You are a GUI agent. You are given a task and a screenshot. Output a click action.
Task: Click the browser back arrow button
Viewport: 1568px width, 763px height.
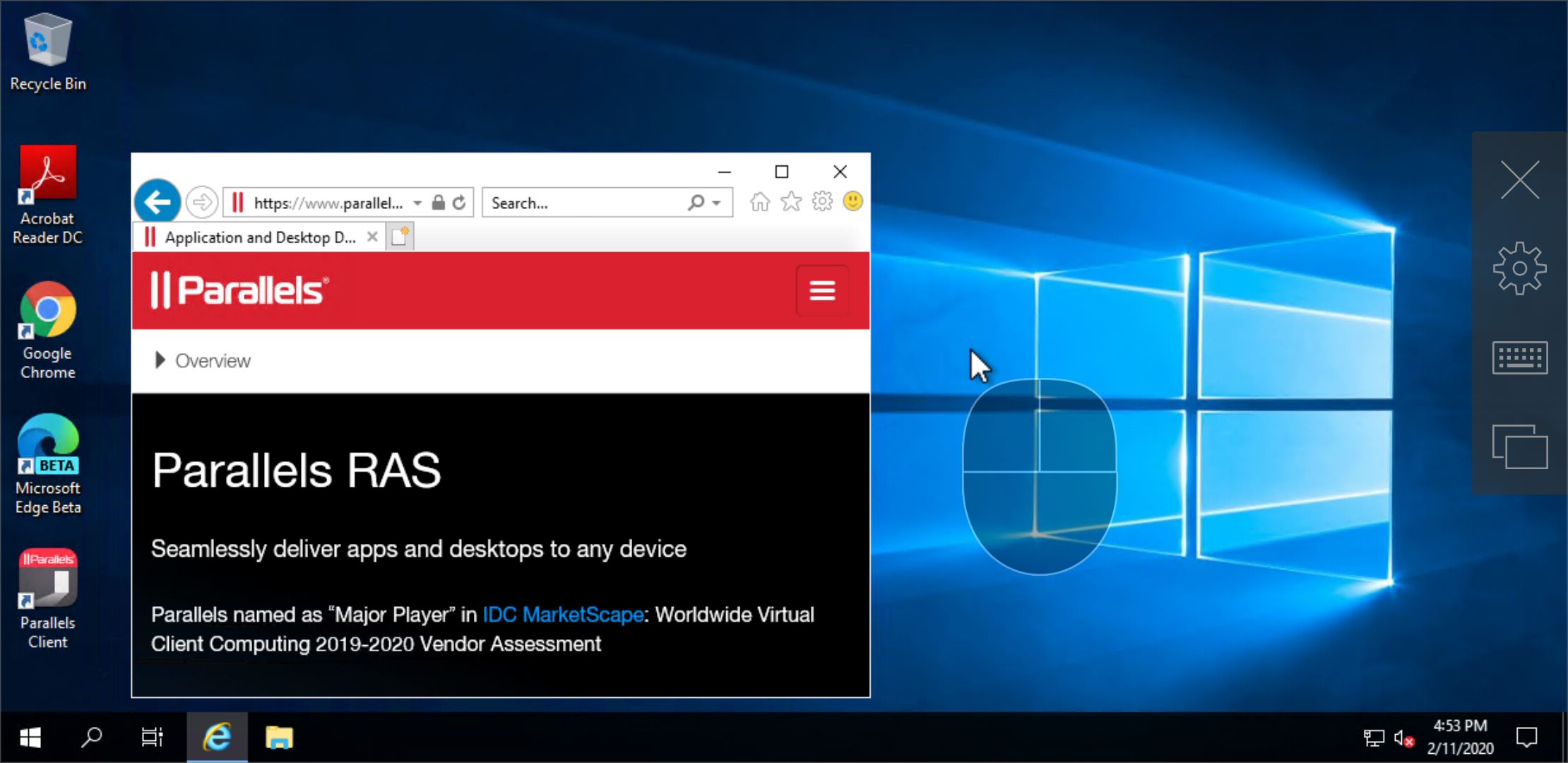point(158,203)
